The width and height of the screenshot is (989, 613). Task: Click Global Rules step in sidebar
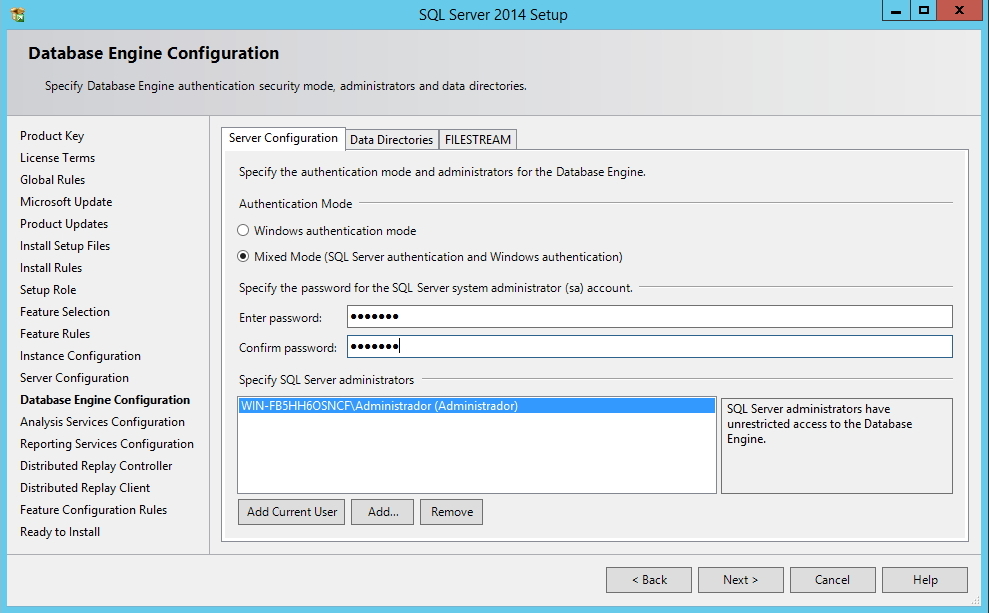(x=52, y=180)
